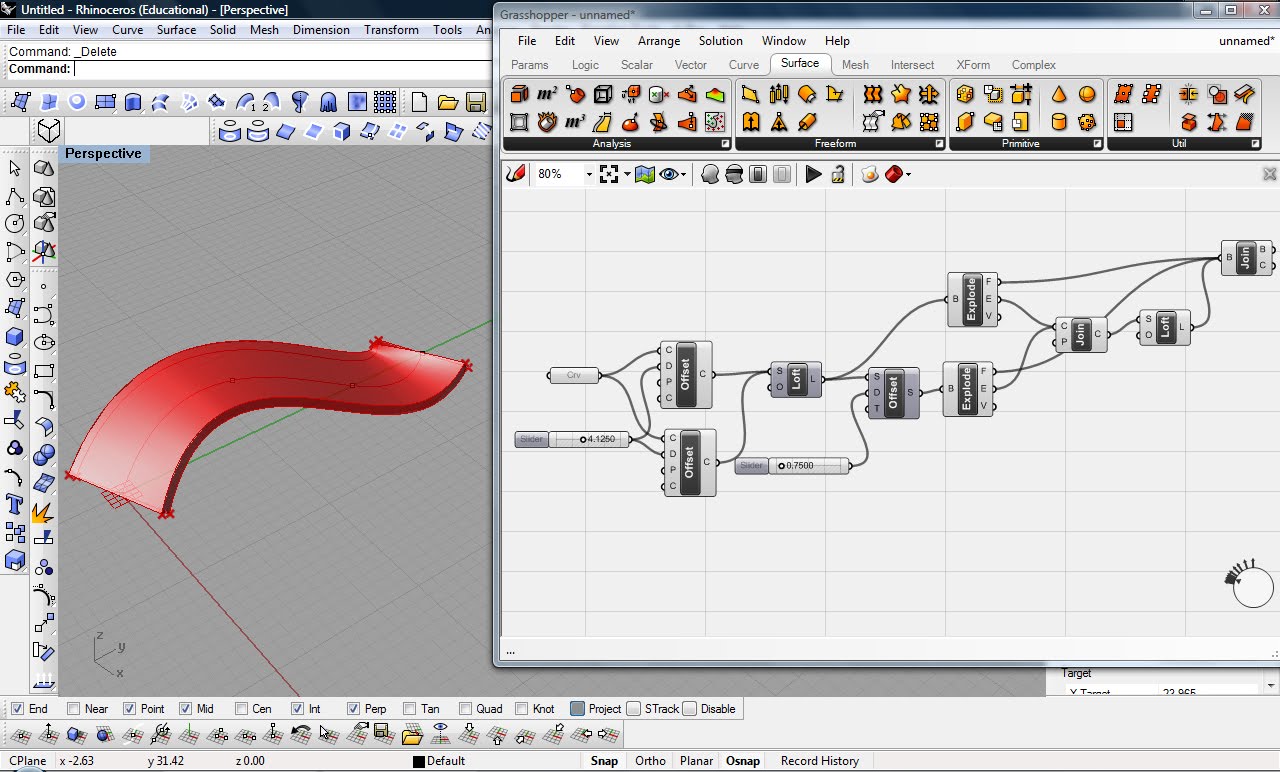The height and width of the screenshot is (772, 1280).
Task: Click Record History in Rhino's status bar
Action: tap(819, 760)
